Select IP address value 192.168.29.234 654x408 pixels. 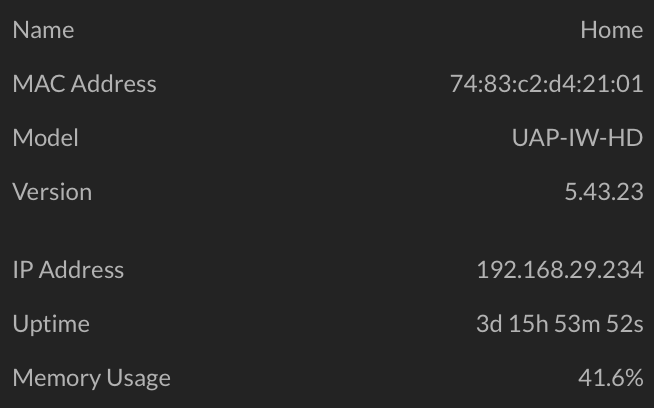(560, 269)
